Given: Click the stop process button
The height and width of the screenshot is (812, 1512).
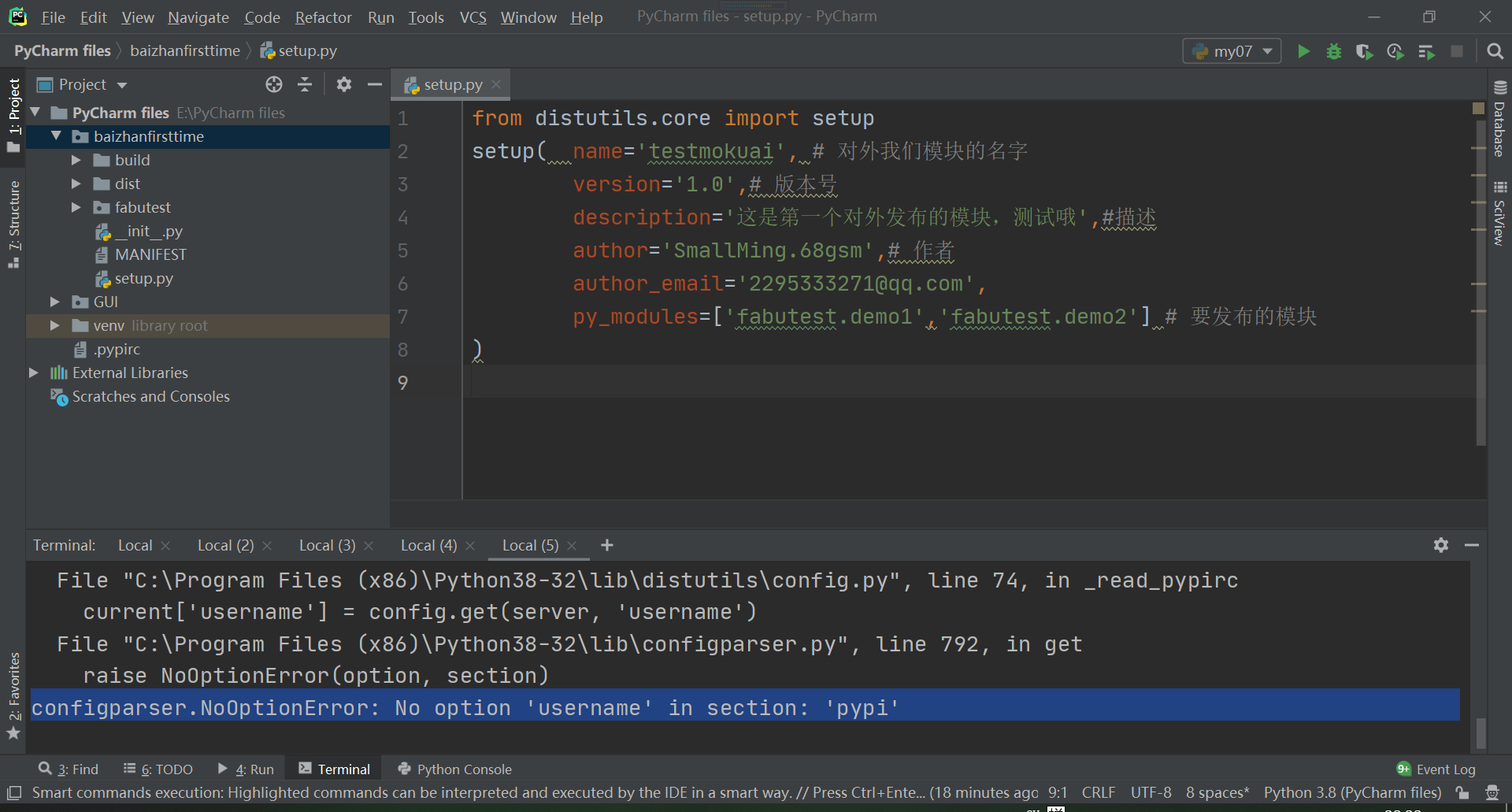Looking at the screenshot, I should tap(1457, 51).
